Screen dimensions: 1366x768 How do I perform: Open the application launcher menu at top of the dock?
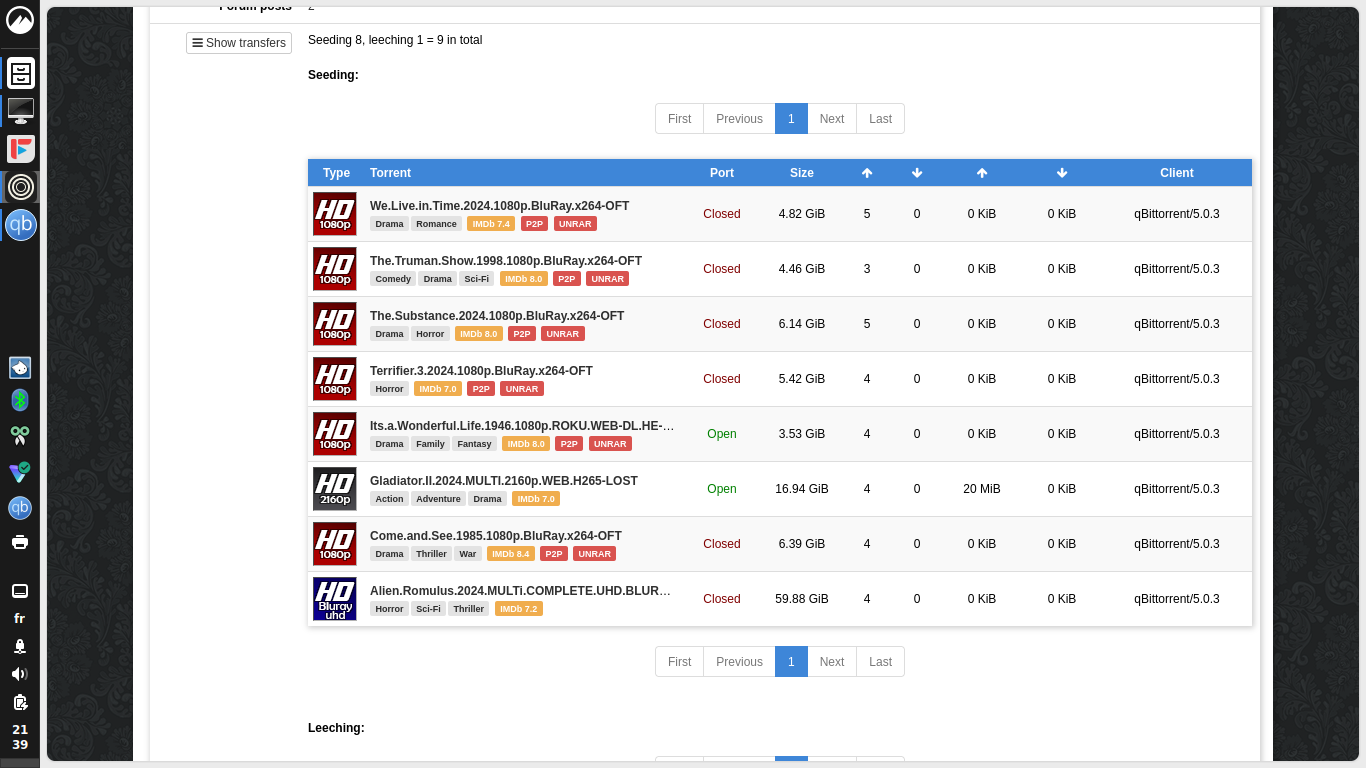(x=20, y=20)
